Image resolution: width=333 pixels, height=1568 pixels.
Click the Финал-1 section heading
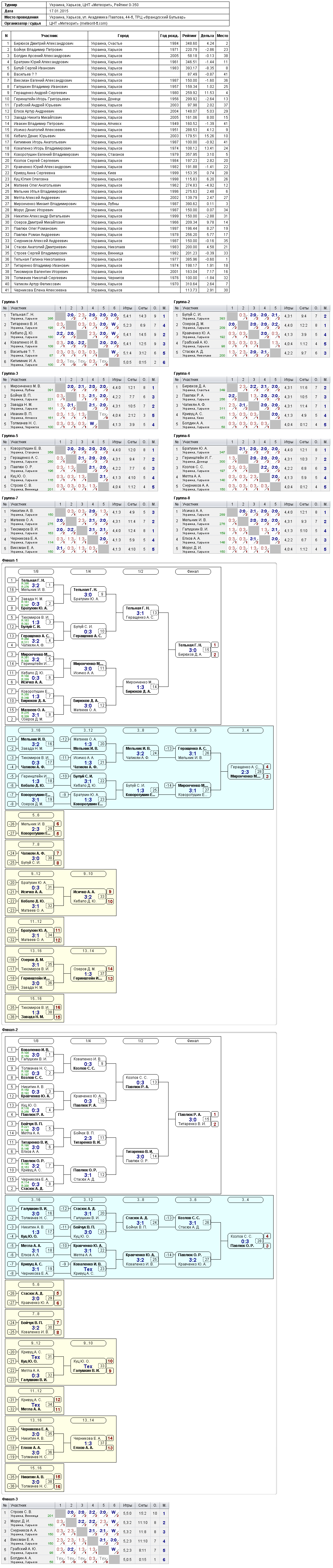10,559
